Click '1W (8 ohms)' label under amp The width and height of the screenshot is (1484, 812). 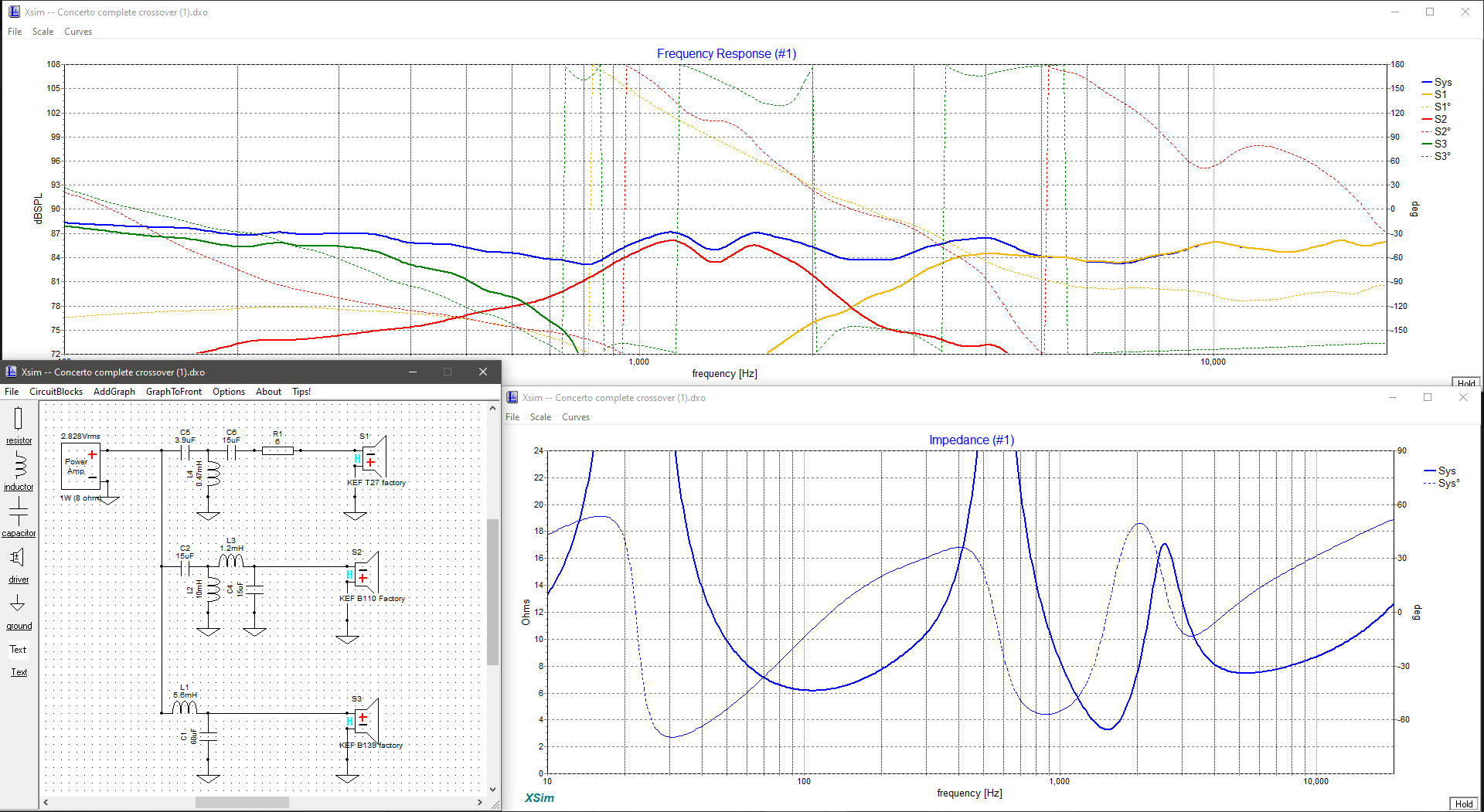coord(80,498)
